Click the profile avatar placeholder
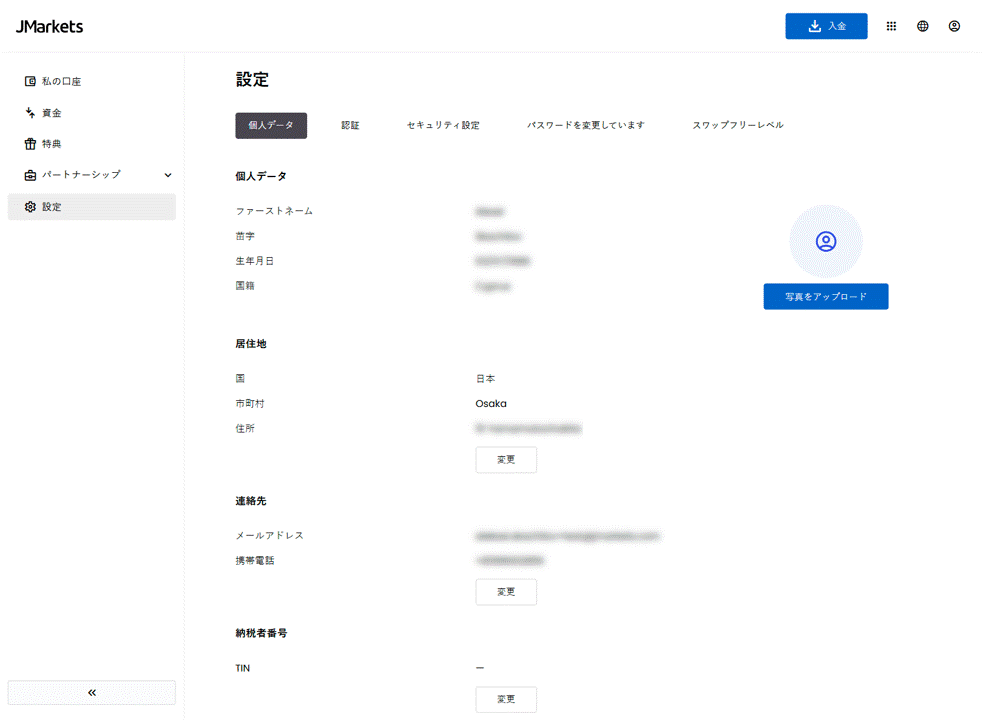 (x=826, y=241)
